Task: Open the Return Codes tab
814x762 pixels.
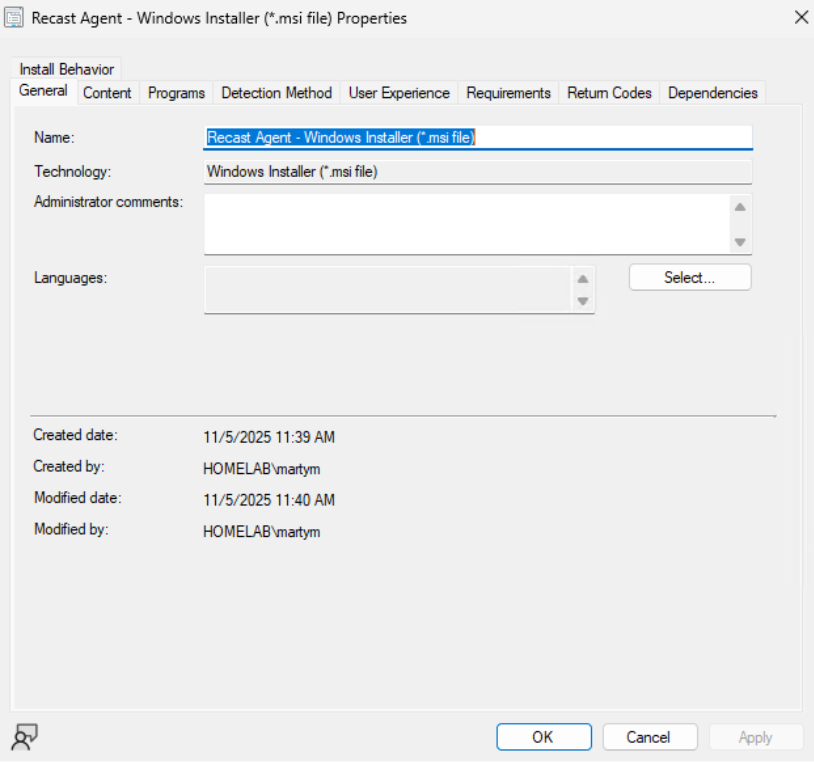Action: click(609, 92)
